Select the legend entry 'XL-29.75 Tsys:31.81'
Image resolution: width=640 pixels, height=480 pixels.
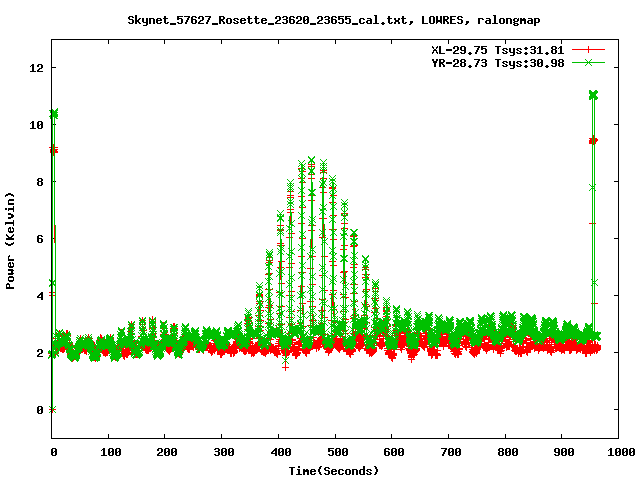click(498, 50)
